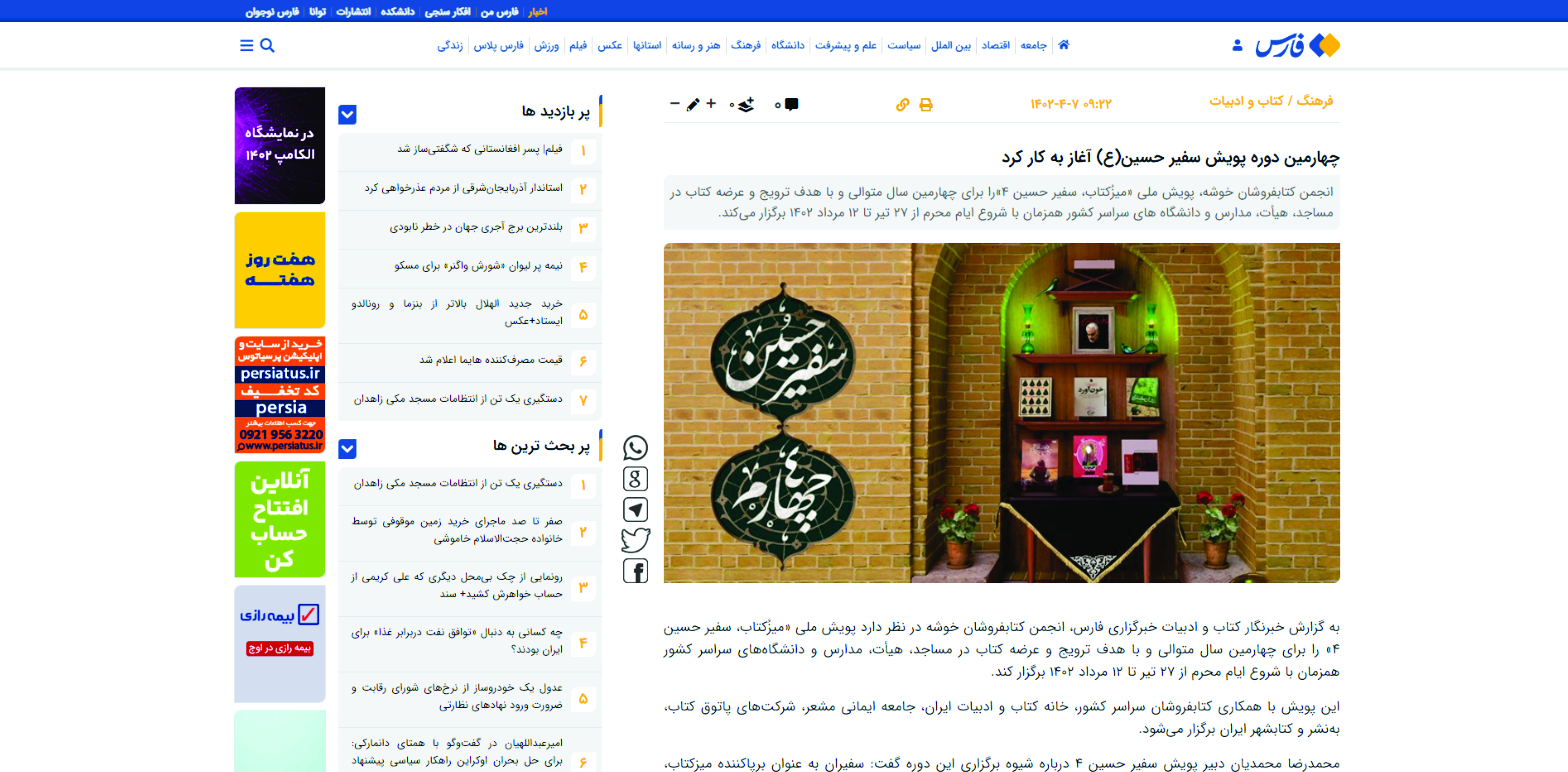This screenshot has width=1568, height=772.
Task: Open the سیاست menu item
Action: 904,46
